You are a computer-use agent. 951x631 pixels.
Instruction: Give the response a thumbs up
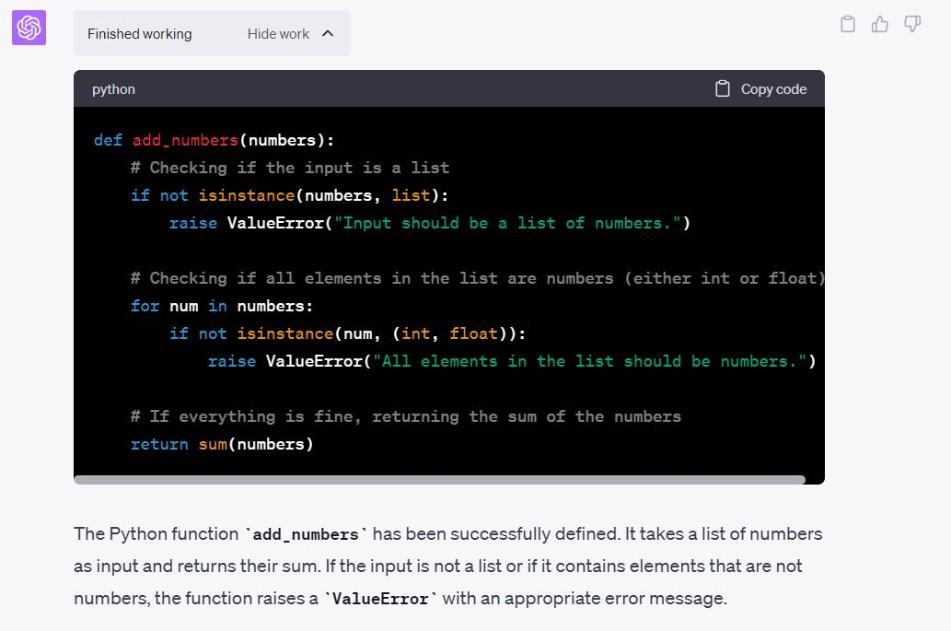(x=879, y=24)
